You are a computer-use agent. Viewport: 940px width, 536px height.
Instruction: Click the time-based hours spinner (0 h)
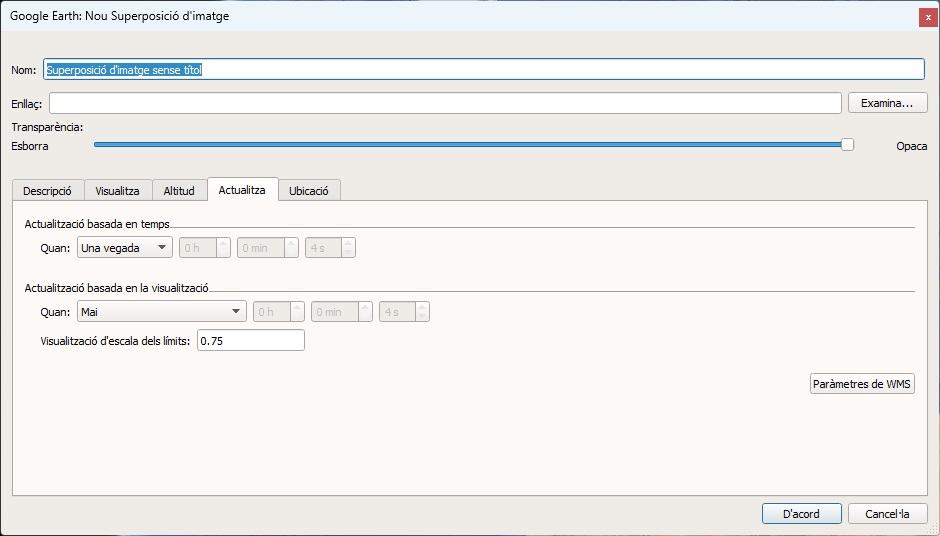(198, 247)
